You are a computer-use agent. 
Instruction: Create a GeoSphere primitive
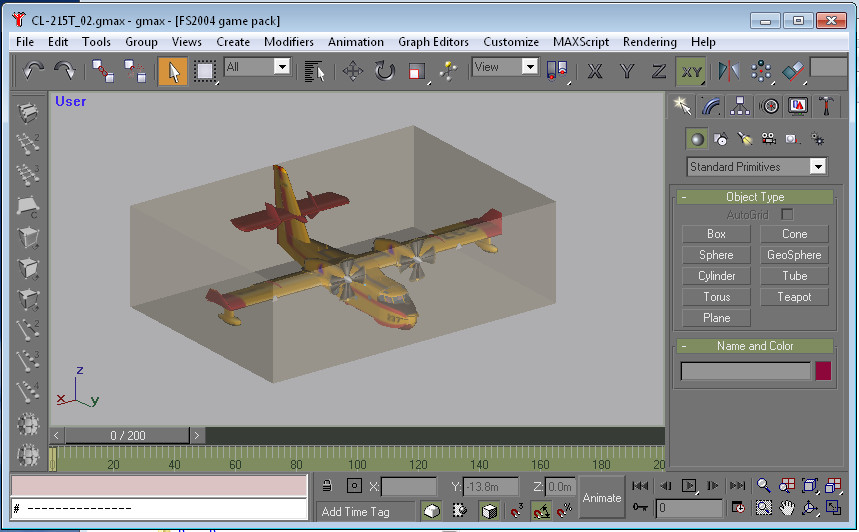pos(794,255)
